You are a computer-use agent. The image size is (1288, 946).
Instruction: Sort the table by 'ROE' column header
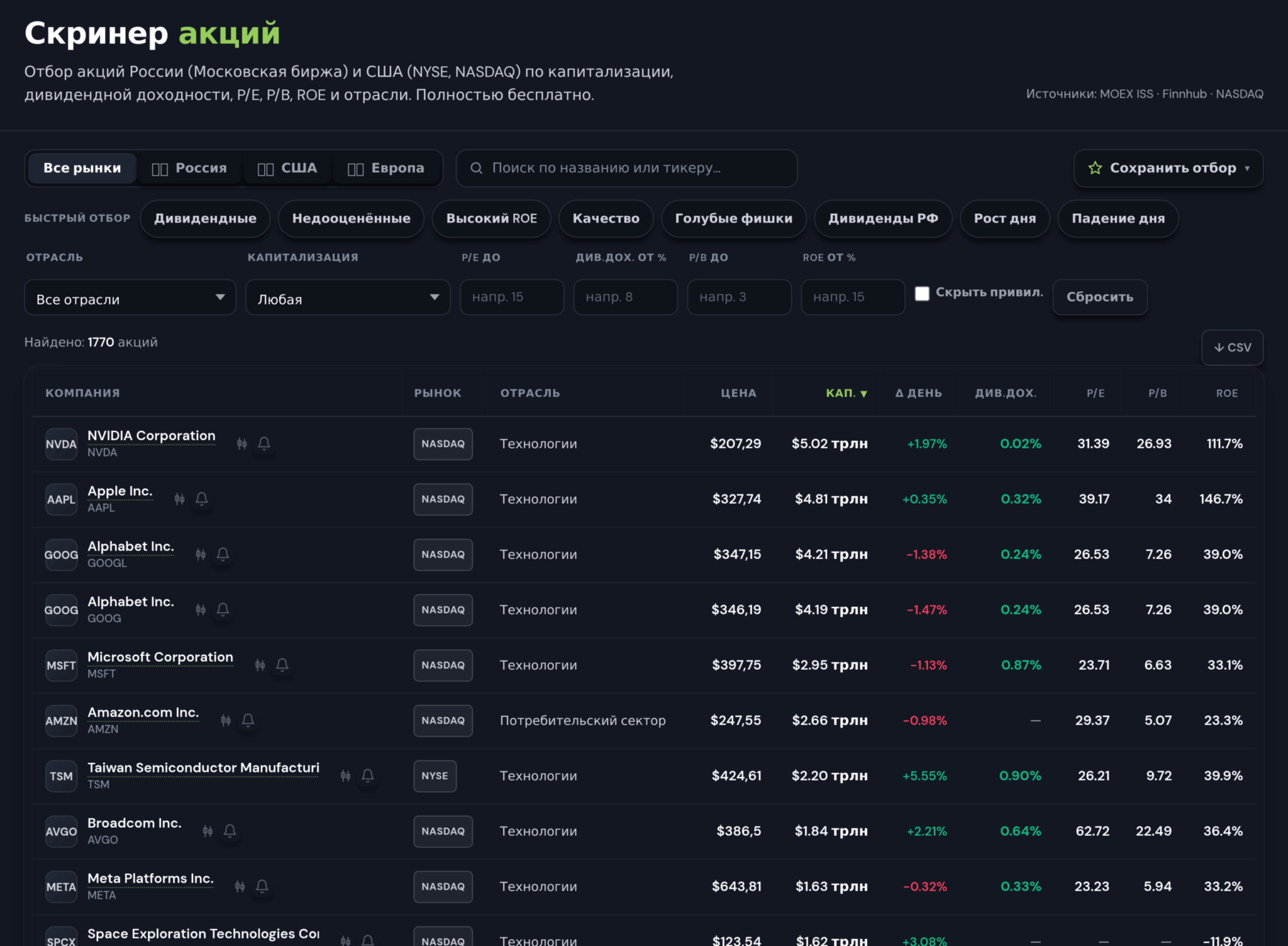click(1226, 393)
